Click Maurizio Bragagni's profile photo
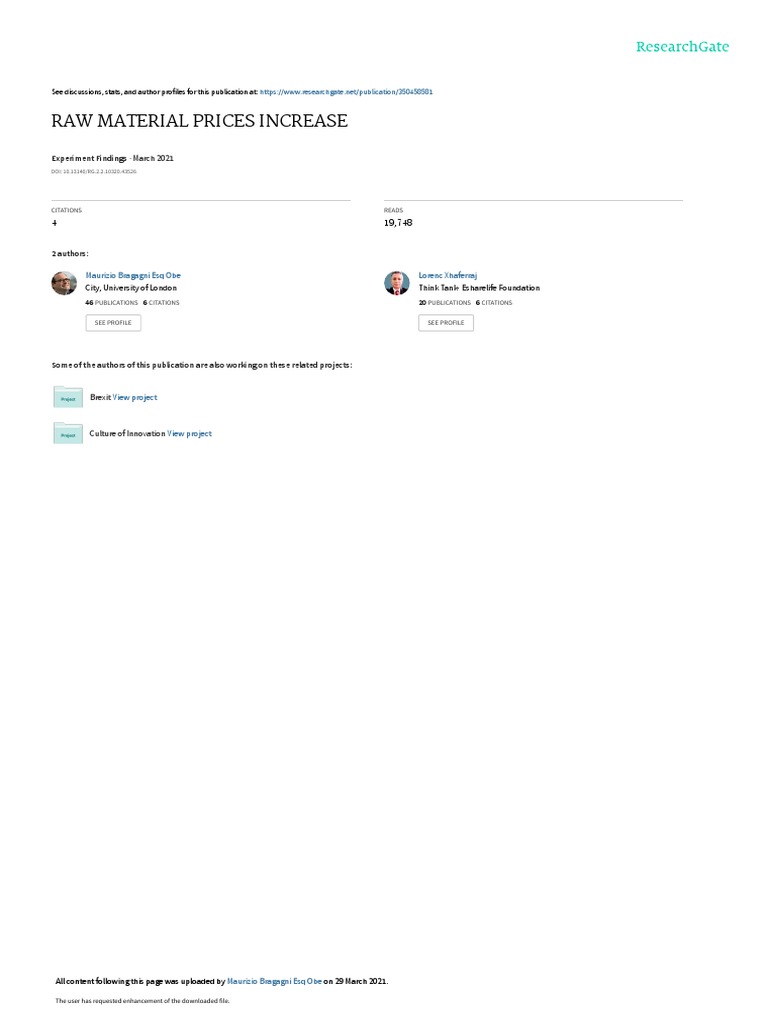 (x=64, y=283)
